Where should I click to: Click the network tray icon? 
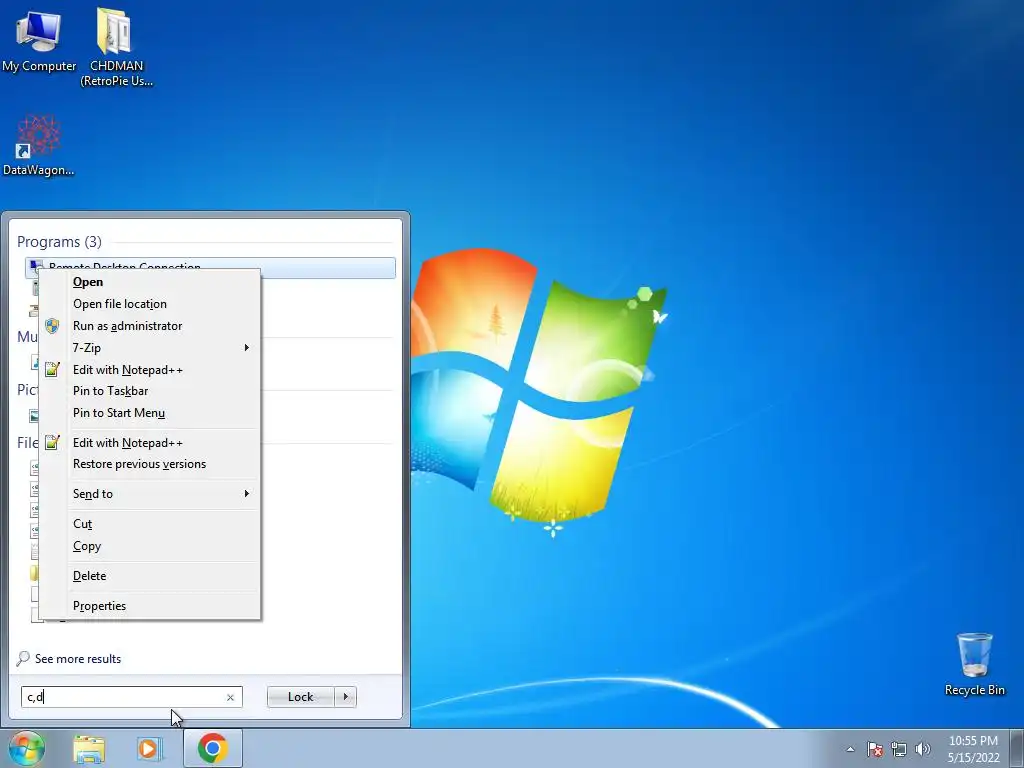899,749
